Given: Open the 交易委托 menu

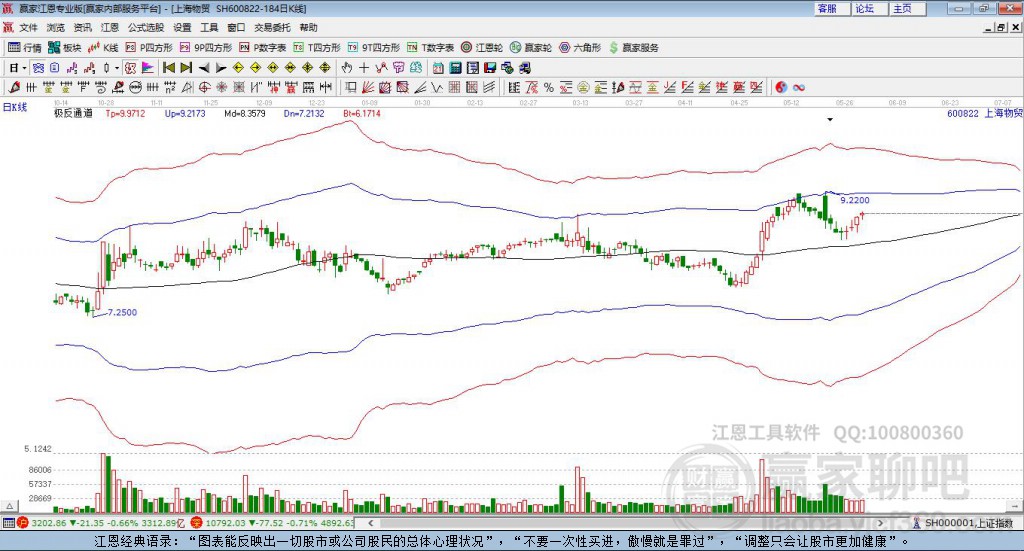Looking at the screenshot, I should click(x=272, y=27).
